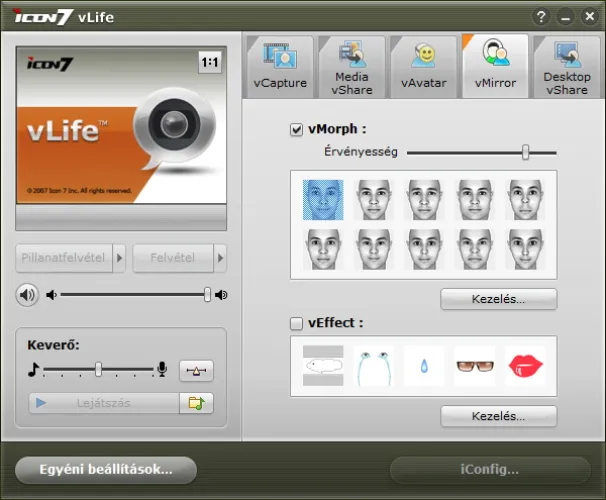
Task: Click the vLife preview image
Action: (x=121, y=125)
